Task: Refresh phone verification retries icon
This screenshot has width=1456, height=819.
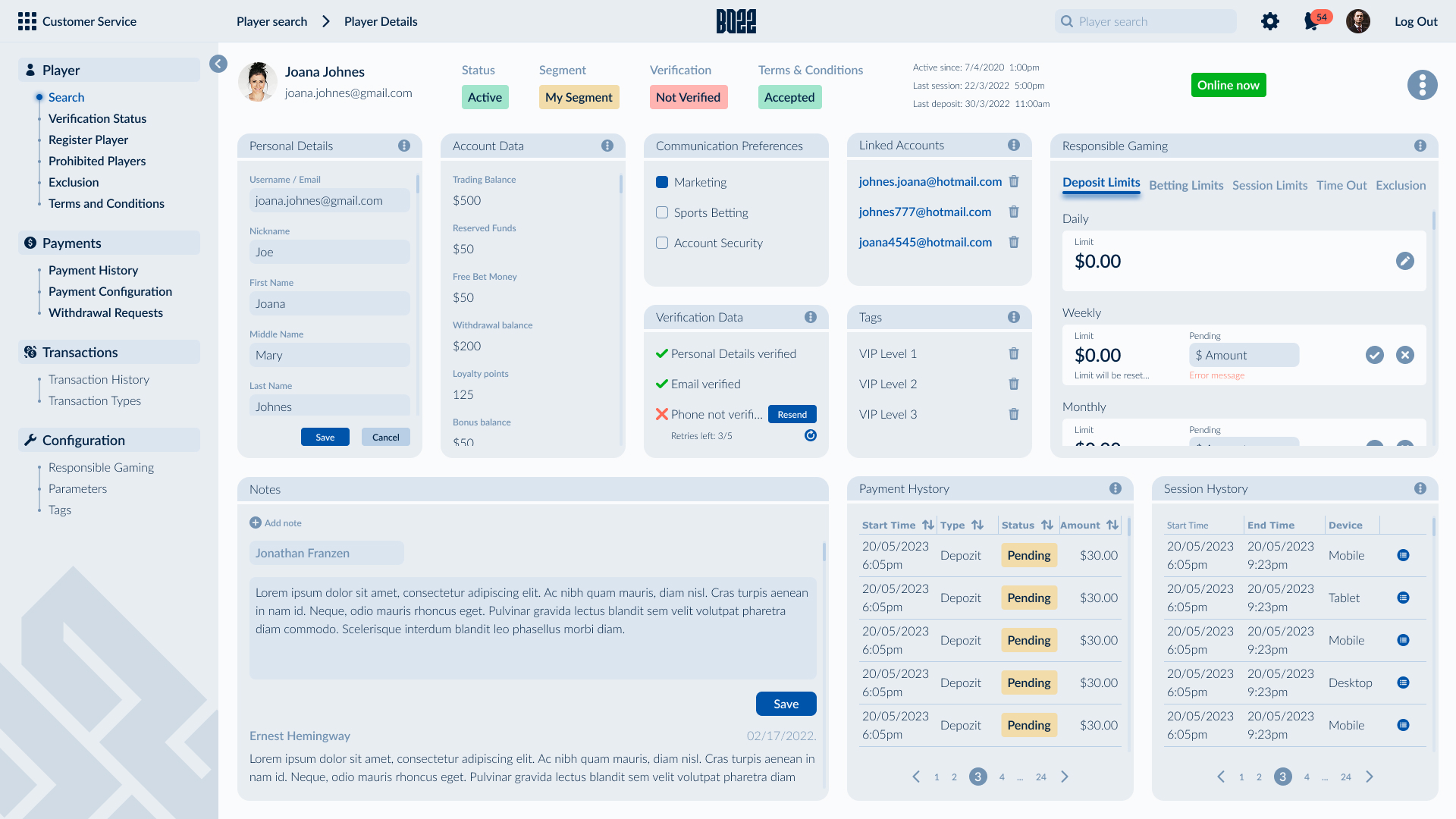Action: tap(810, 435)
